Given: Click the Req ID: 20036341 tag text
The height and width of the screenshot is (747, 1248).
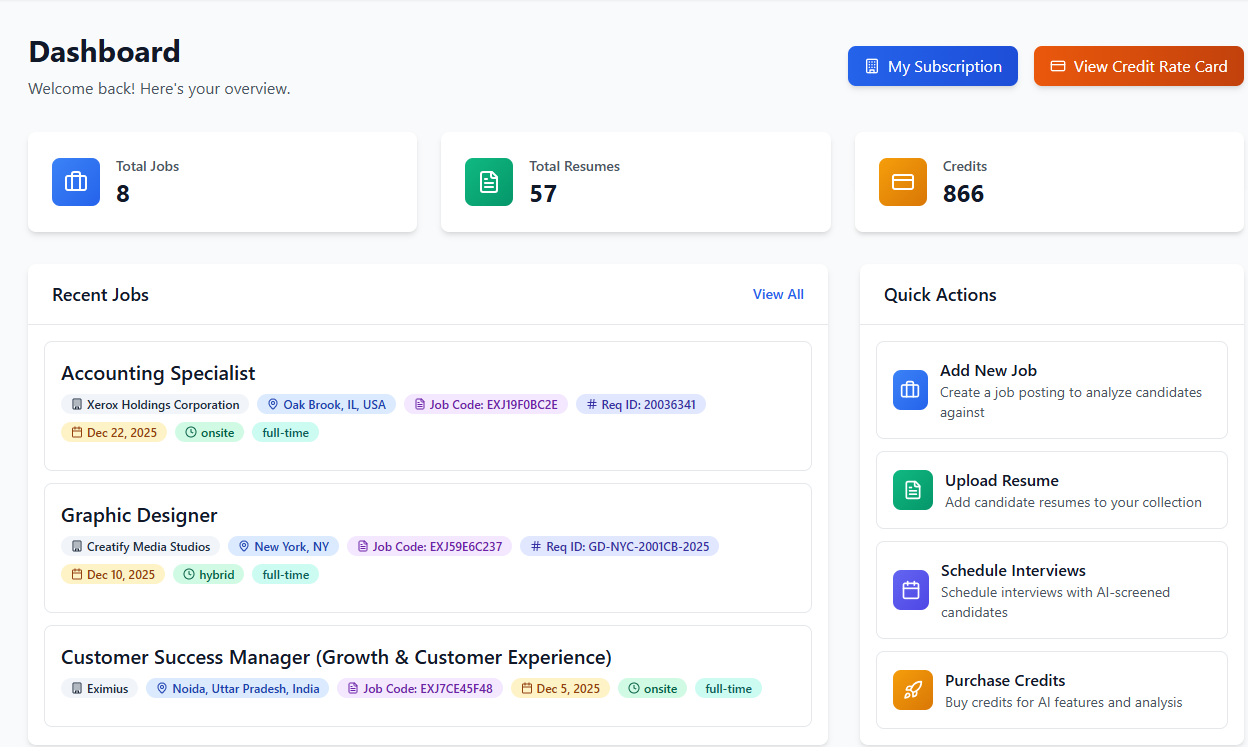Looking at the screenshot, I should pyautogui.click(x=648, y=405).
